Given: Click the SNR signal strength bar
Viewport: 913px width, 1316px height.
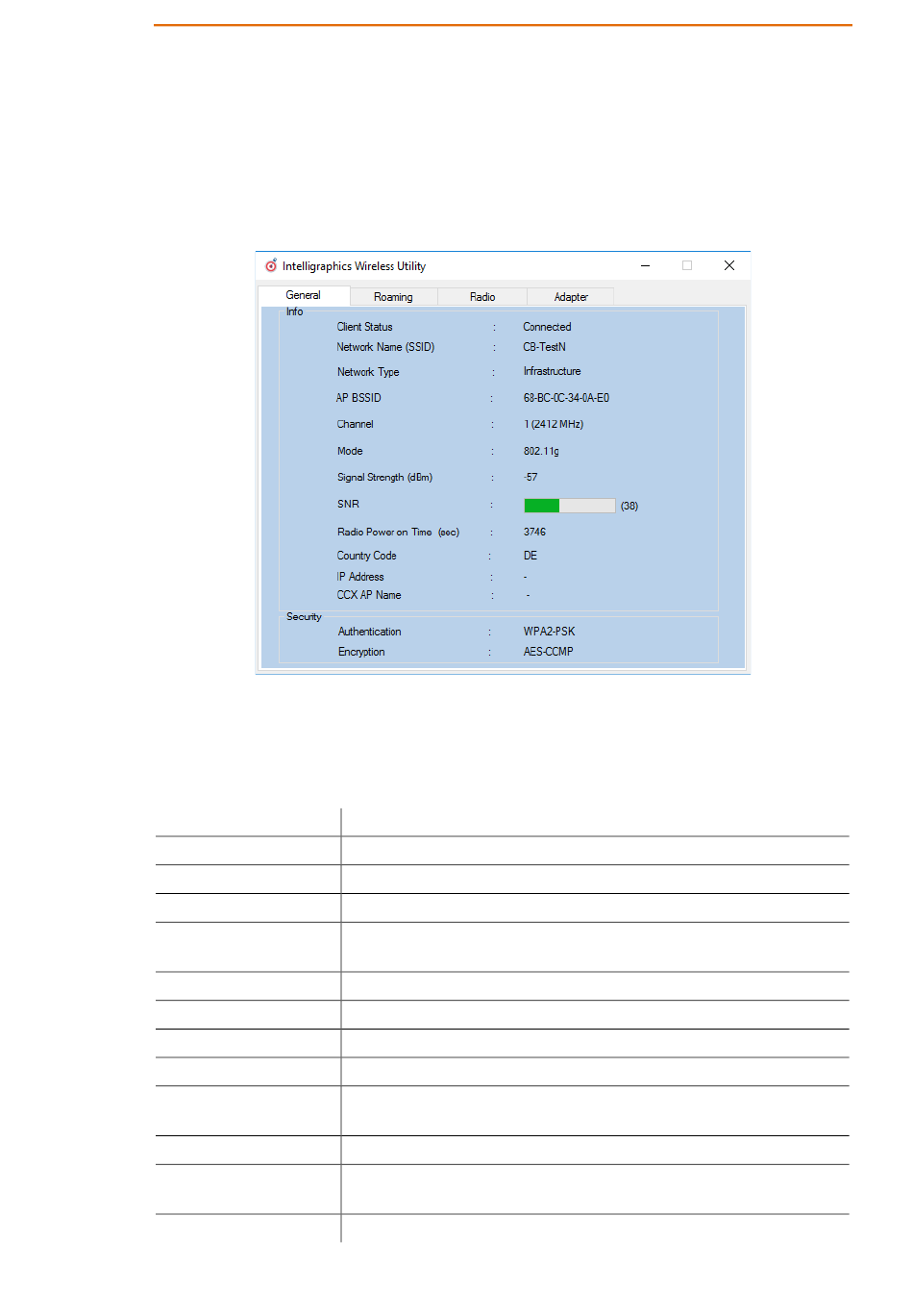Looking at the screenshot, I should pos(570,506).
